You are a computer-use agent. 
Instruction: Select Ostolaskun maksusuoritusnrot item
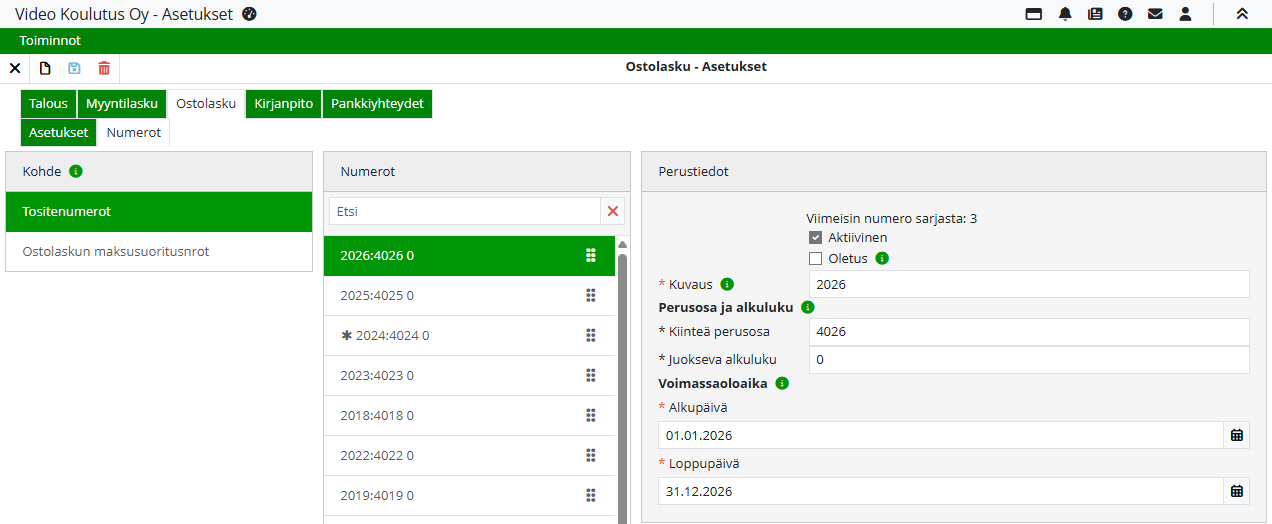(x=116, y=251)
